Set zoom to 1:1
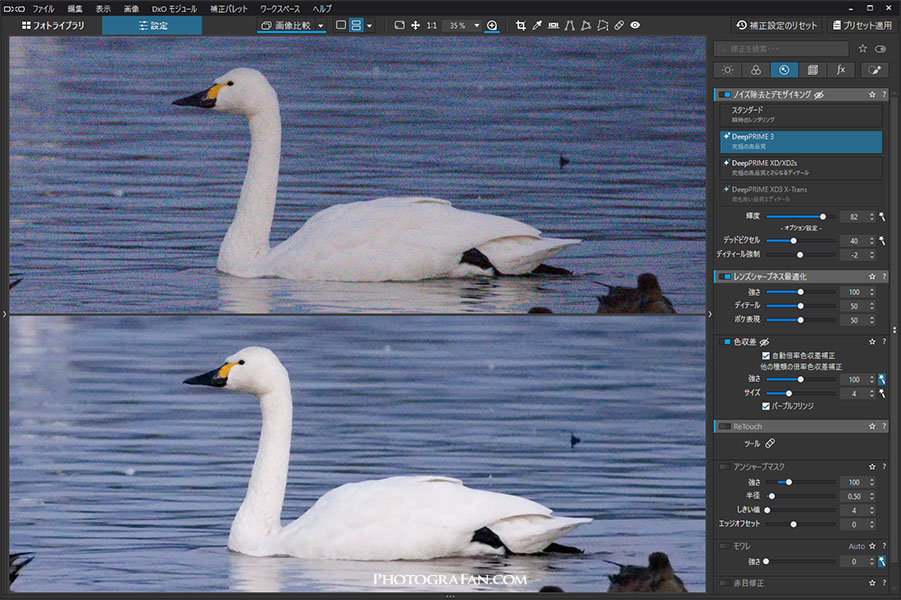901x600 pixels. 432,25
